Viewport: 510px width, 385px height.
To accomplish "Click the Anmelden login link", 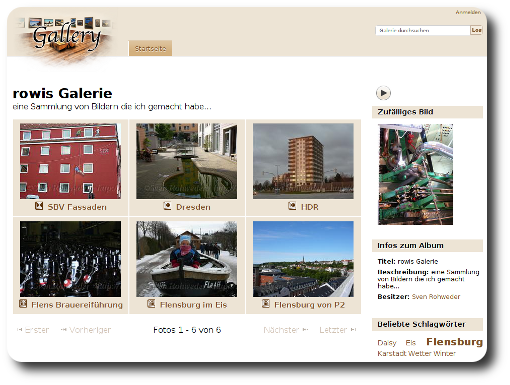I will (x=468, y=12).
